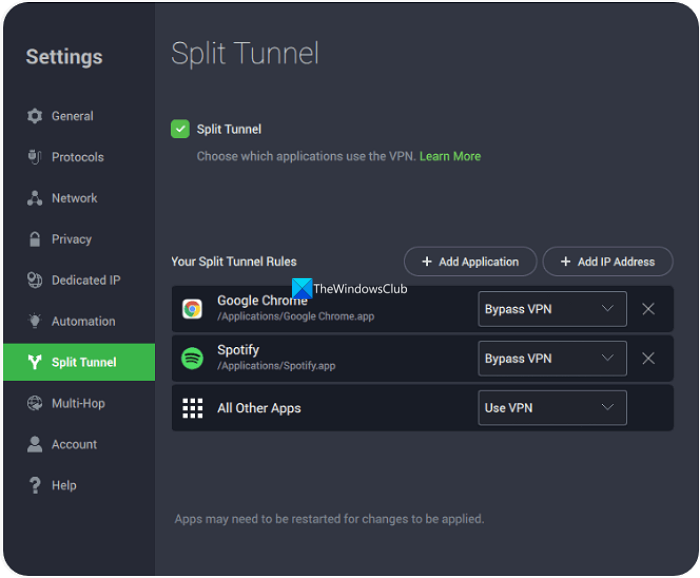
Task: Disable the Split Tunnel checkbox
Action: tap(180, 129)
